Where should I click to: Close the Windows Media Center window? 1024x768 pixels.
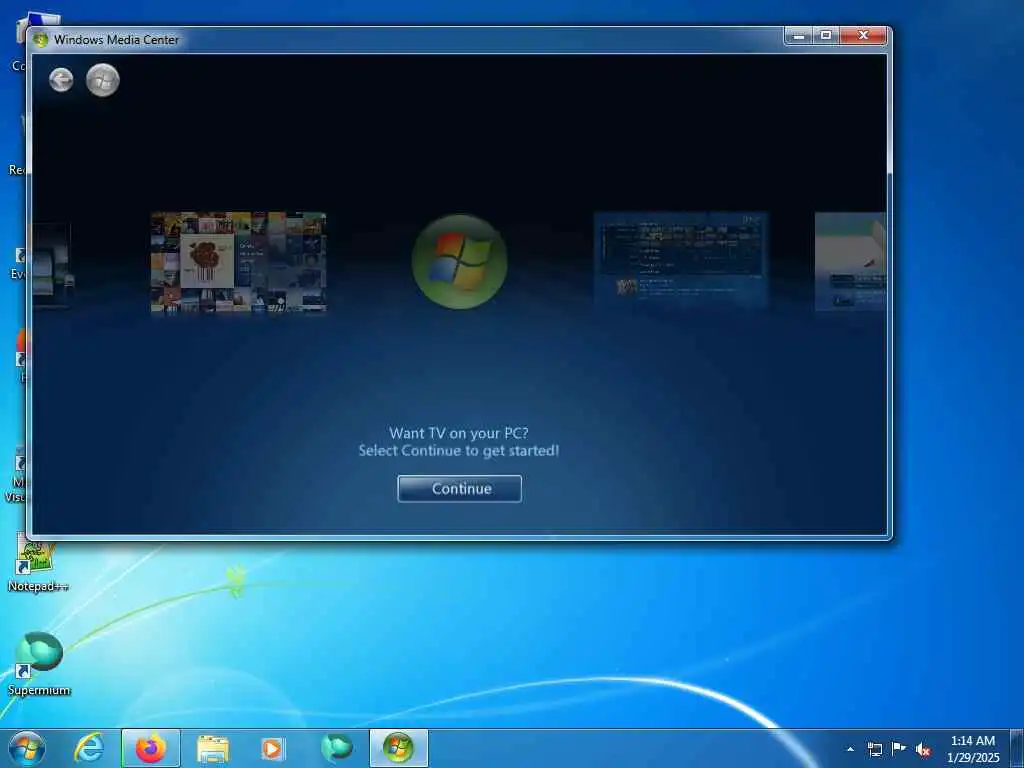pos(863,36)
